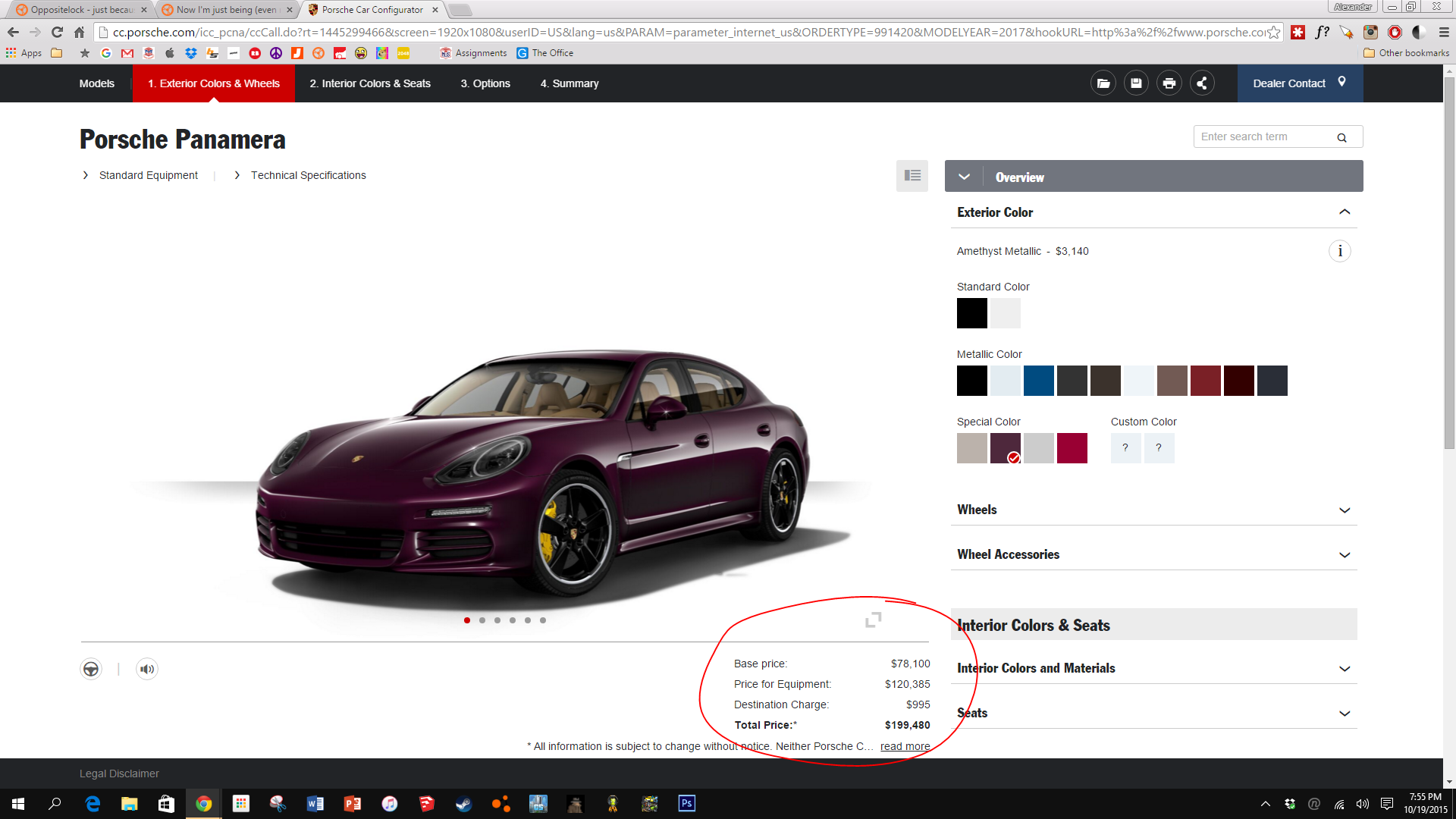Show hidden system tray icons
This screenshot has width=1456, height=819.
(1265, 804)
